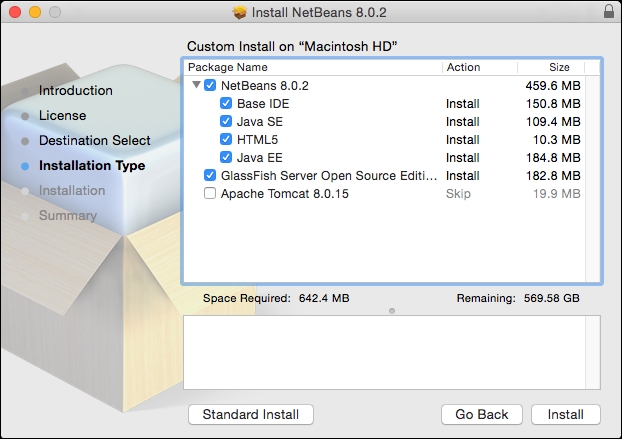The height and width of the screenshot is (439, 622).
Task: Click the split-pane divider dot handle
Action: point(392,311)
